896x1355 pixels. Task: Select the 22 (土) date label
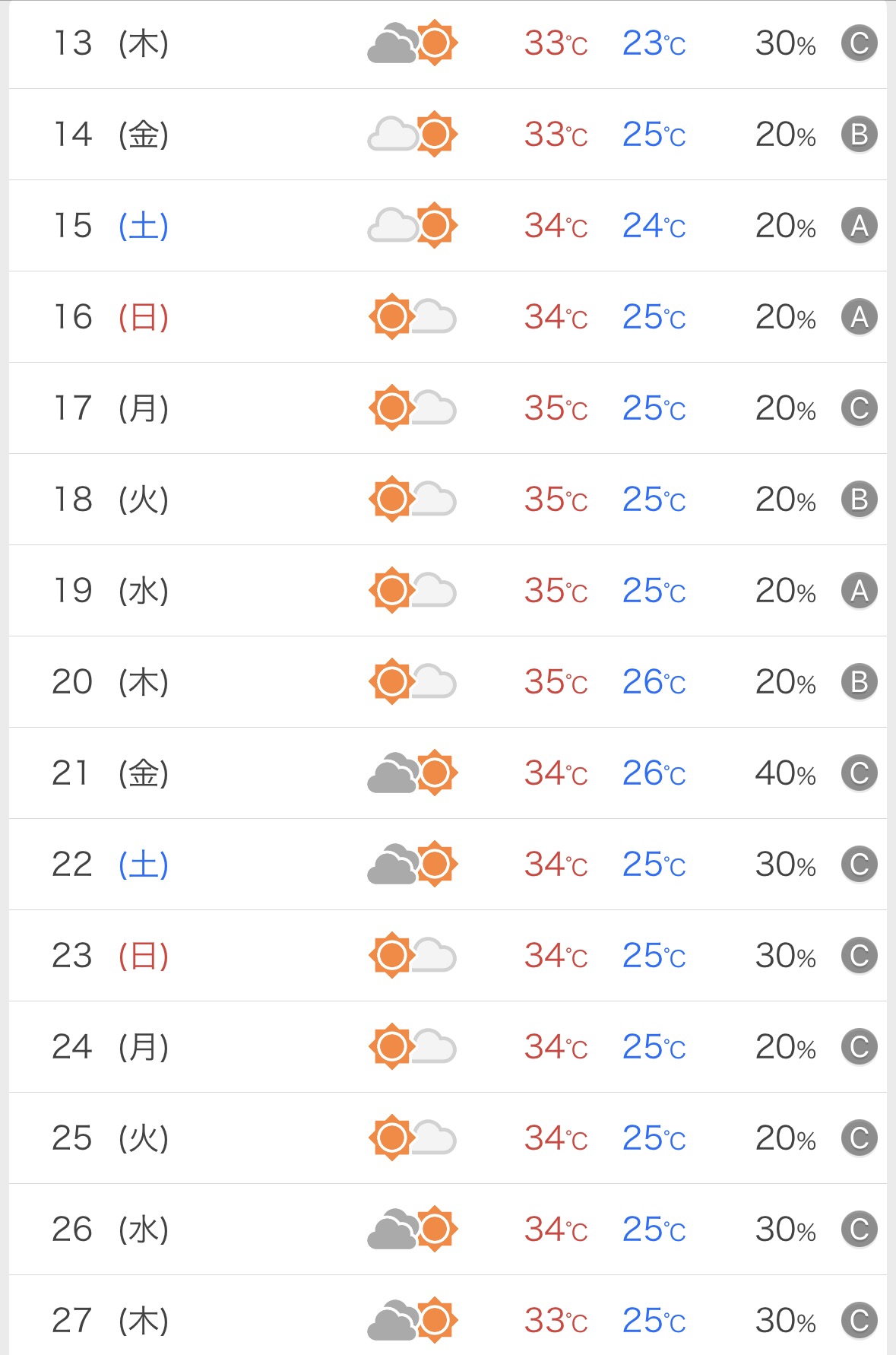coord(111,865)
